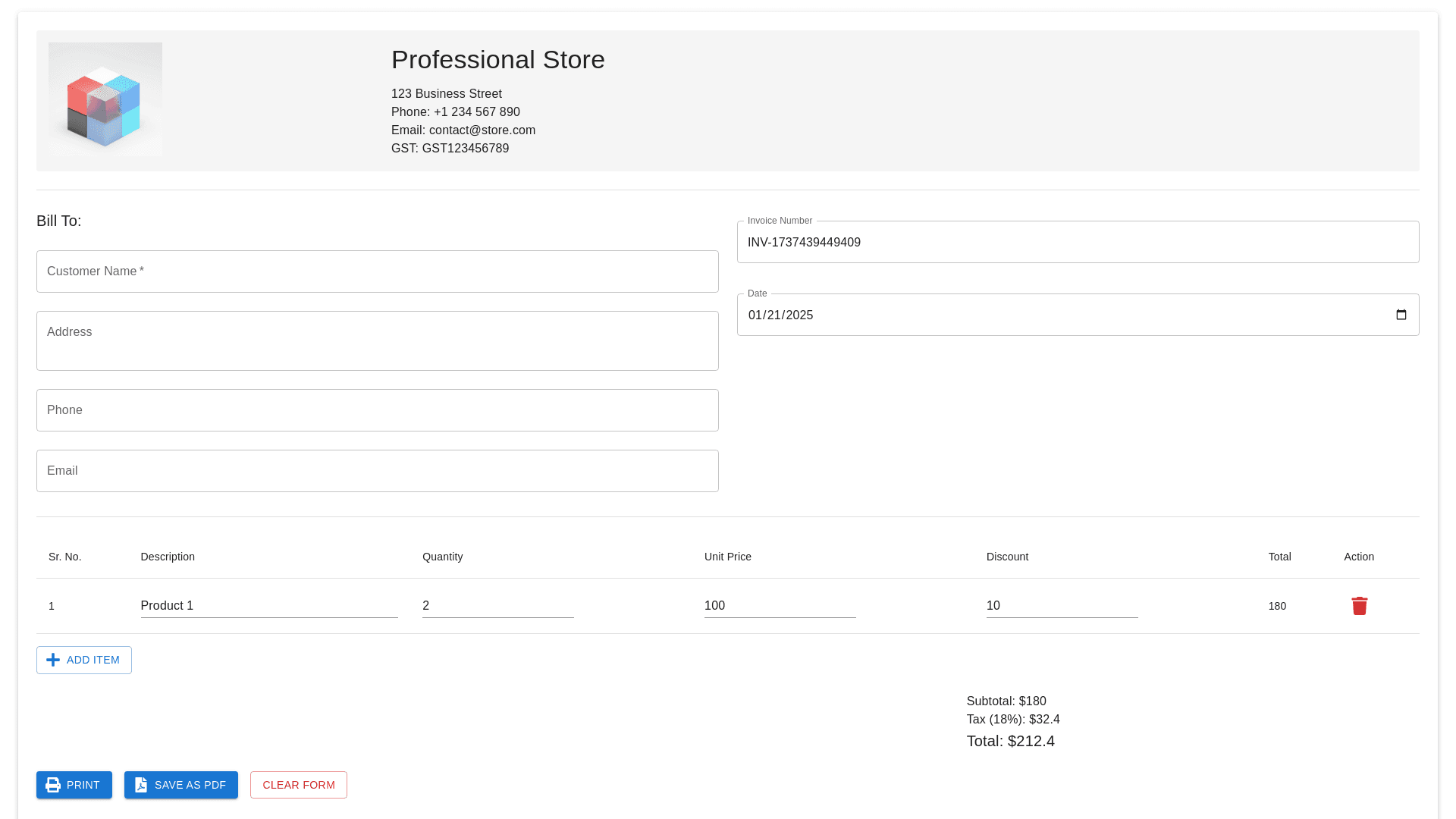Click the plus icon in Add Item
Image resolution: width=1456 pixels, height=819 pixels.
click(x=53, y=660)
